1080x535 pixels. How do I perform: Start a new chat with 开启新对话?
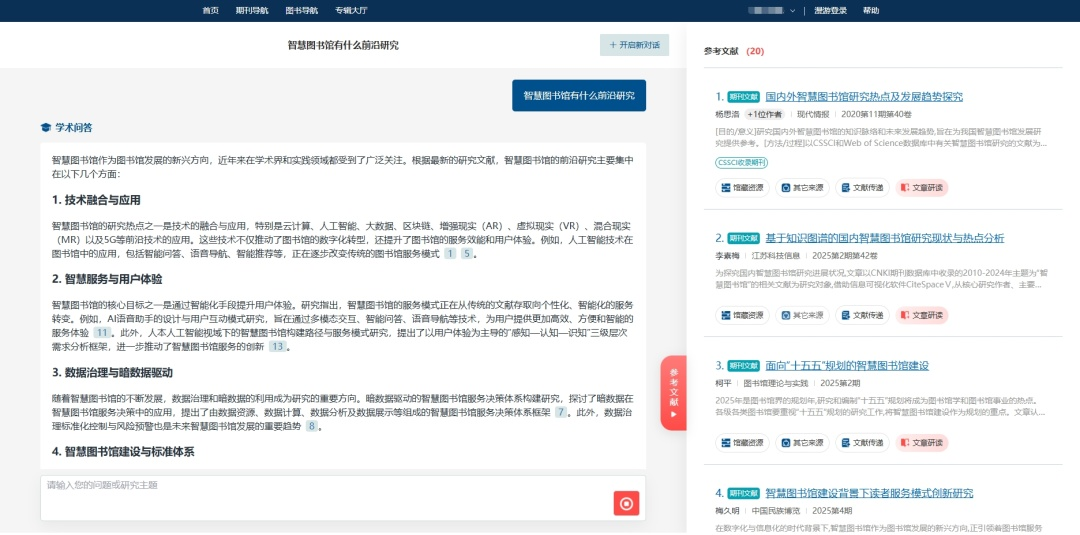click(634, 45)
